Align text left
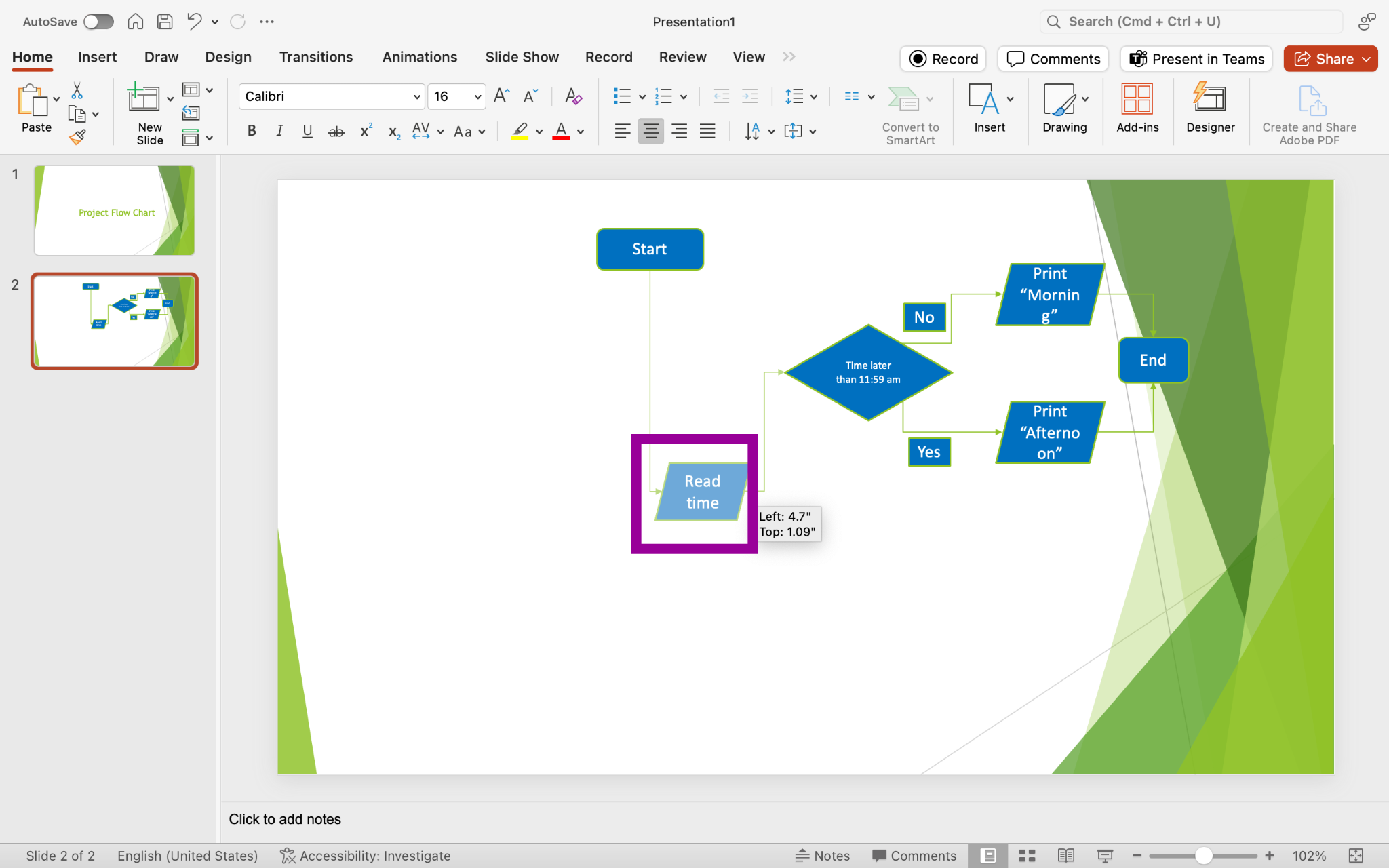This screenshot has width=1389, height=868. coord(622,131)
